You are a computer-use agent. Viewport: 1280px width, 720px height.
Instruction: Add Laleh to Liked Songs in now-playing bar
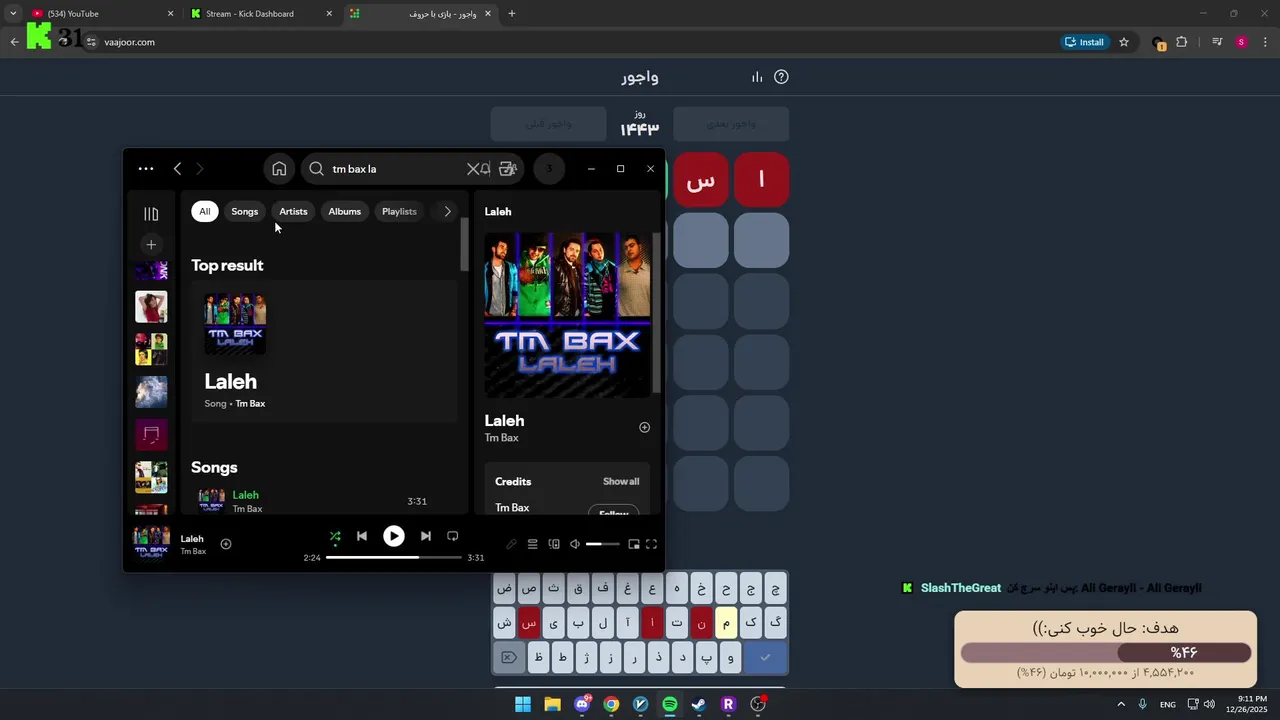[x=226, y=544]
